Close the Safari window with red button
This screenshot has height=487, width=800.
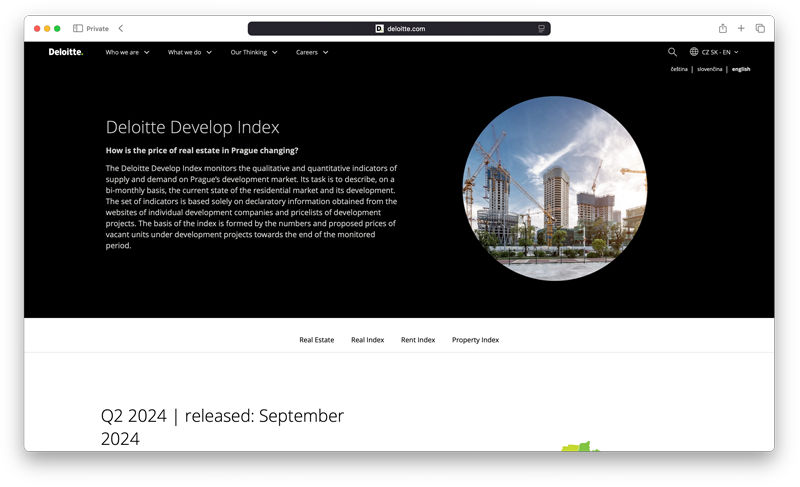(37, 29)
